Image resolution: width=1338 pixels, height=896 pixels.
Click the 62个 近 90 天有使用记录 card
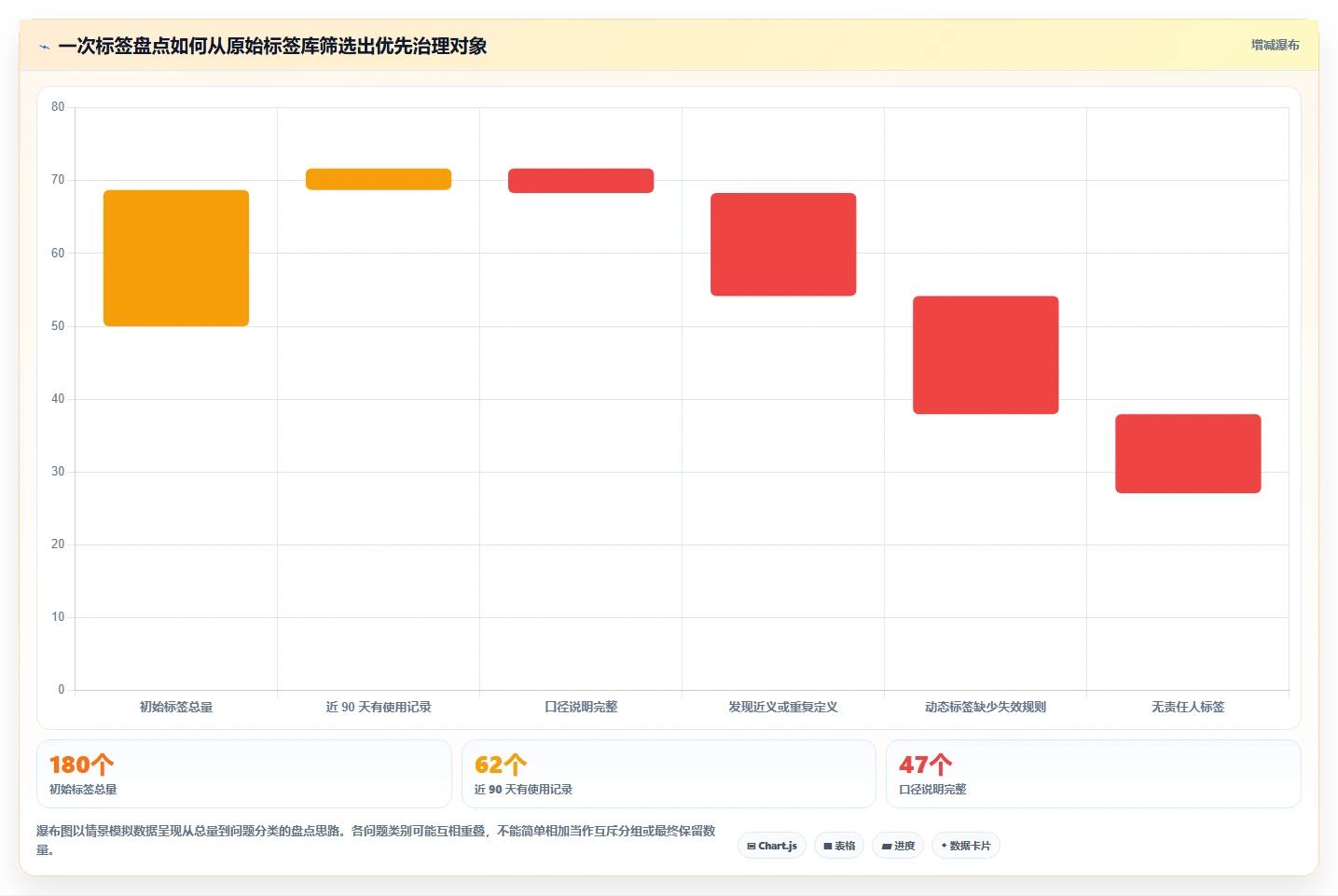[669, 774]
